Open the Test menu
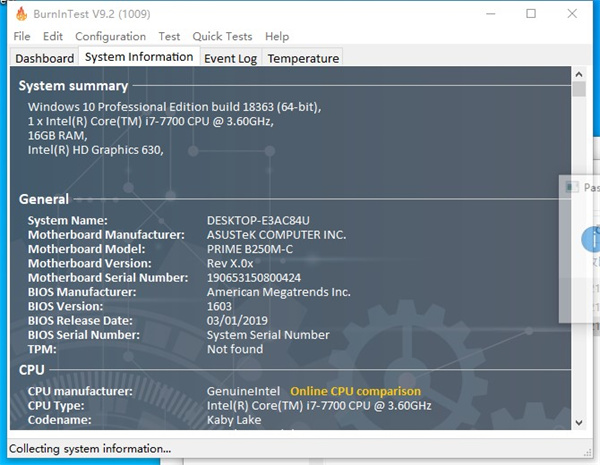The image size is (600, 465). 169,36
